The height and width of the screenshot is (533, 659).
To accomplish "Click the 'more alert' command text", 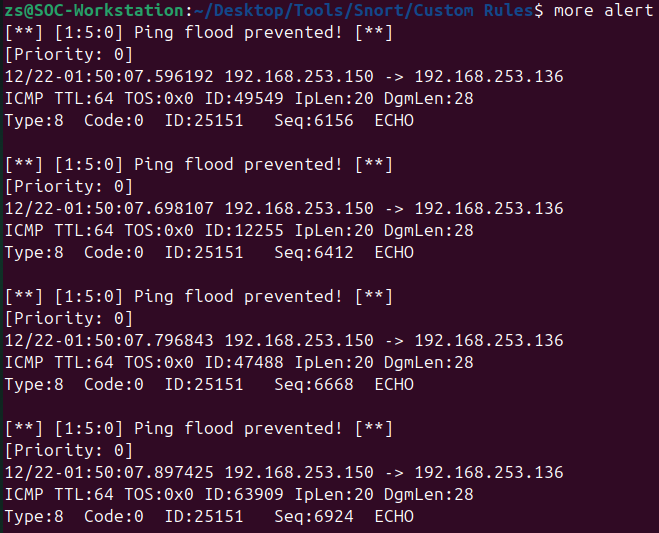I will point(604,11).
